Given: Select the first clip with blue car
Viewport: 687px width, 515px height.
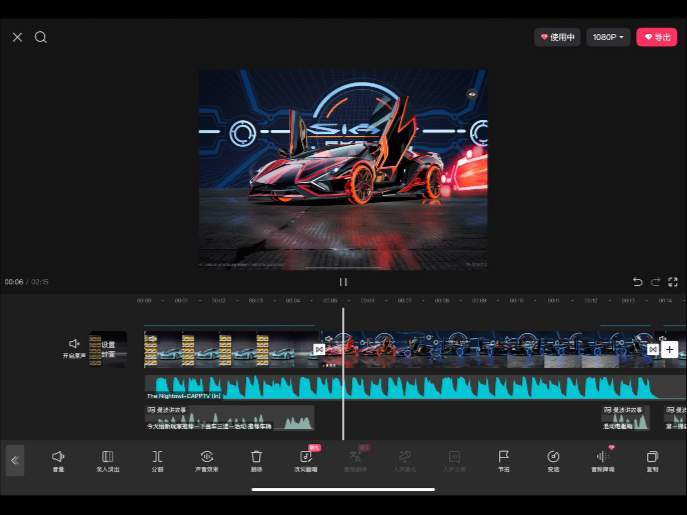Looking at the screenshot, I should coord(231,349).
